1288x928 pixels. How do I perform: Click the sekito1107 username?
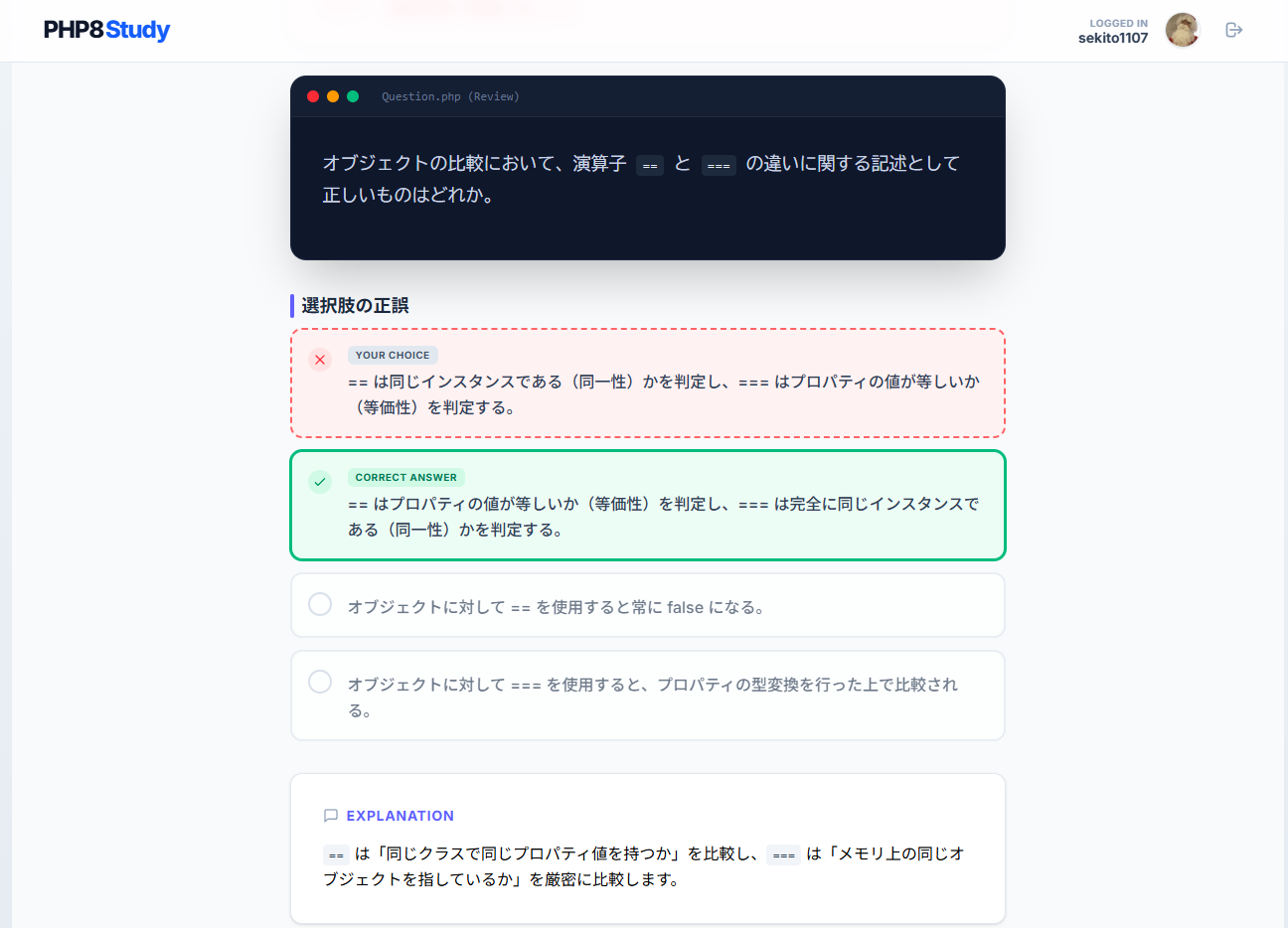1112,38
